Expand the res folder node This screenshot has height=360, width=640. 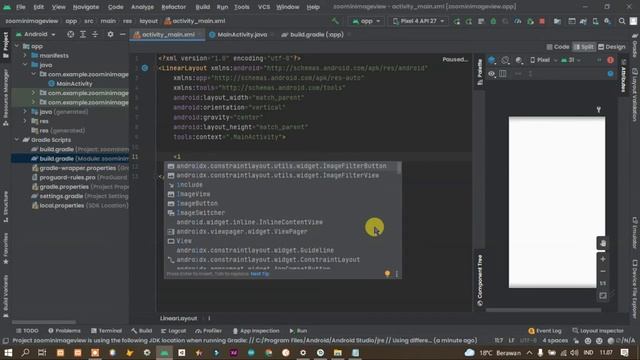(25, 121)
